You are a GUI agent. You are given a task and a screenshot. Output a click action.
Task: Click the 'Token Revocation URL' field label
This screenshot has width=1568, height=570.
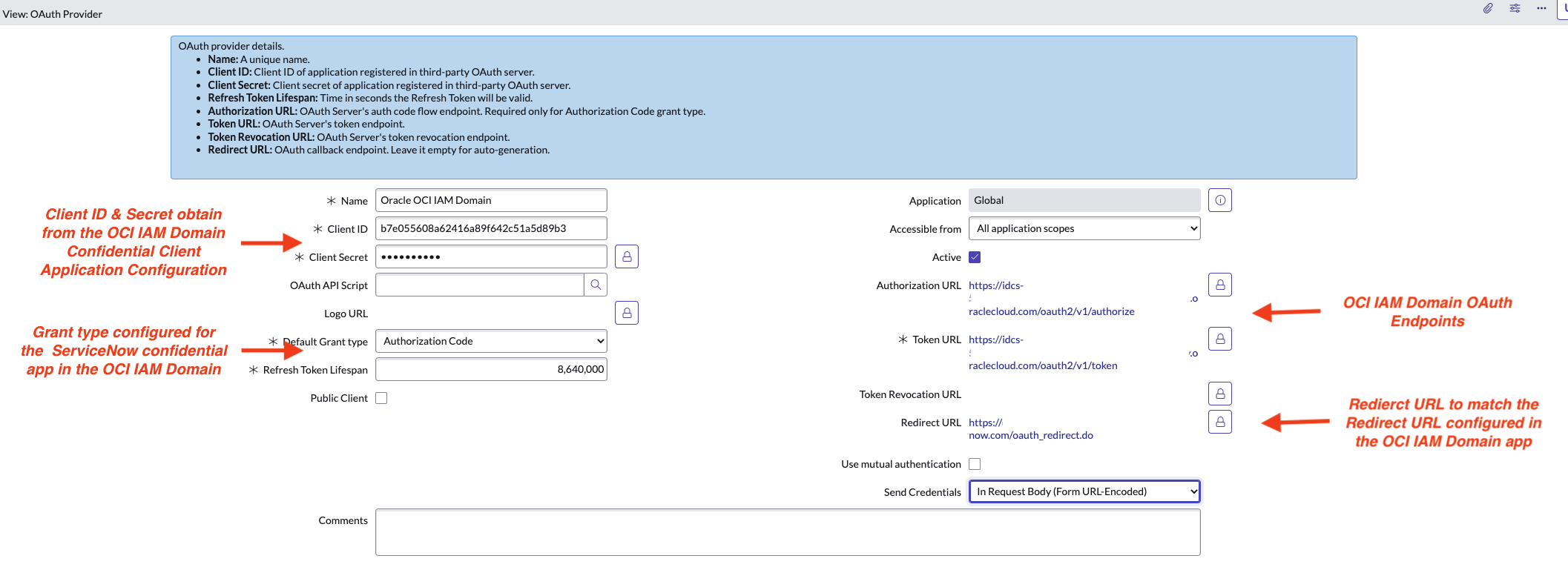(910, 394)
